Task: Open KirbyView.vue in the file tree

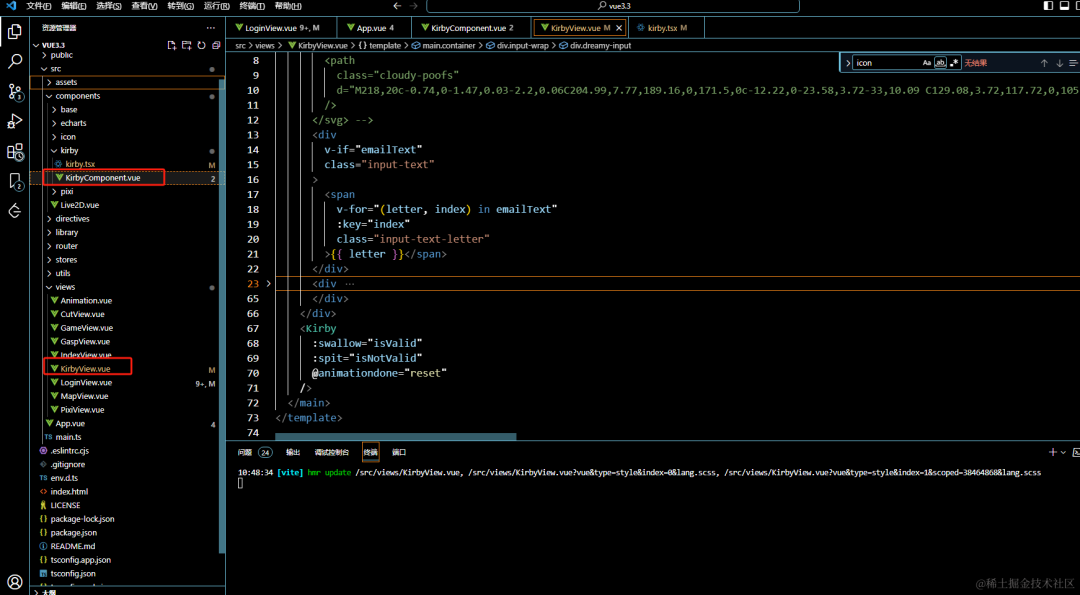Action: point(85,368)
